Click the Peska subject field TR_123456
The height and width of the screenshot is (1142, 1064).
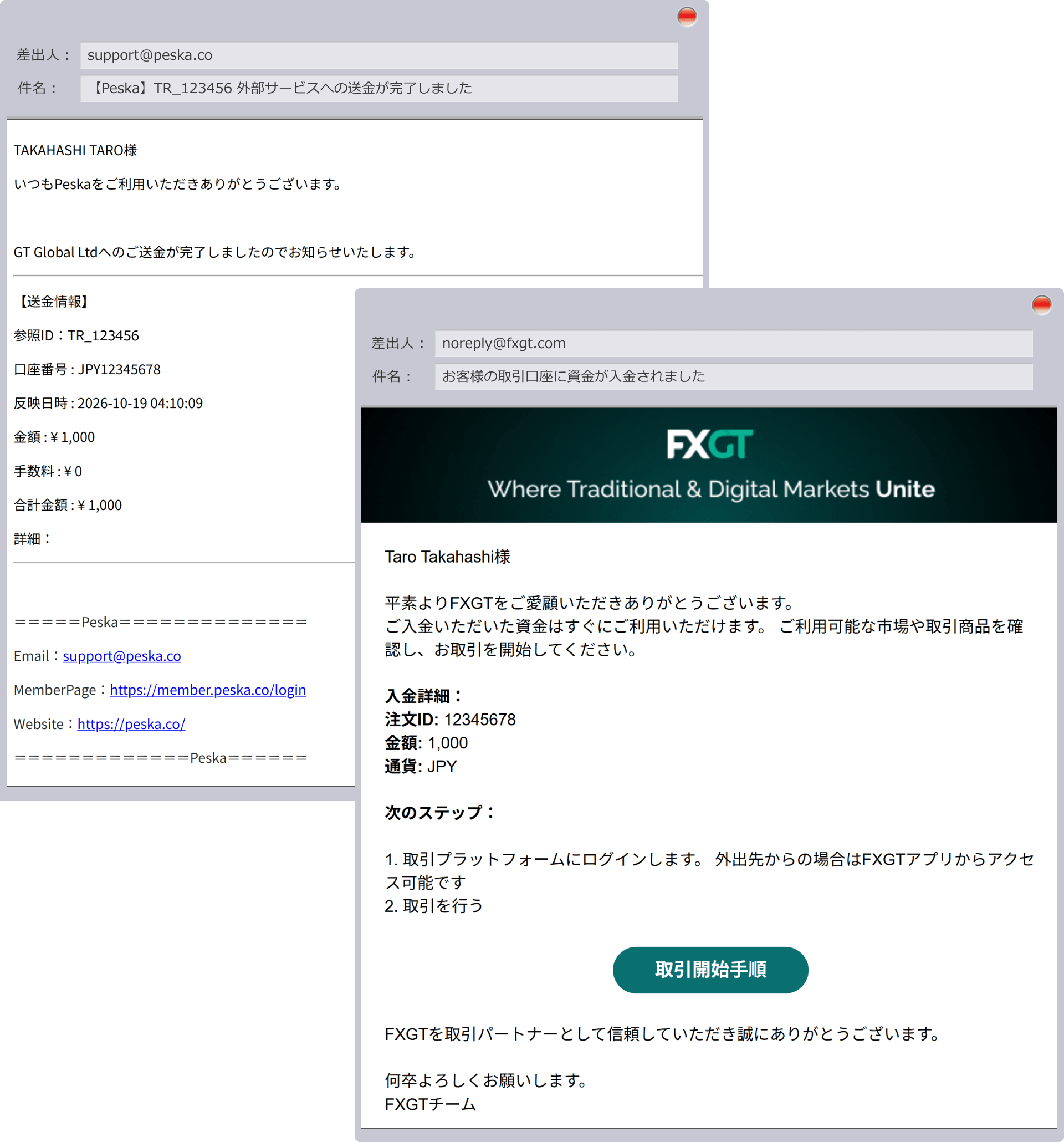coord(379,89)
